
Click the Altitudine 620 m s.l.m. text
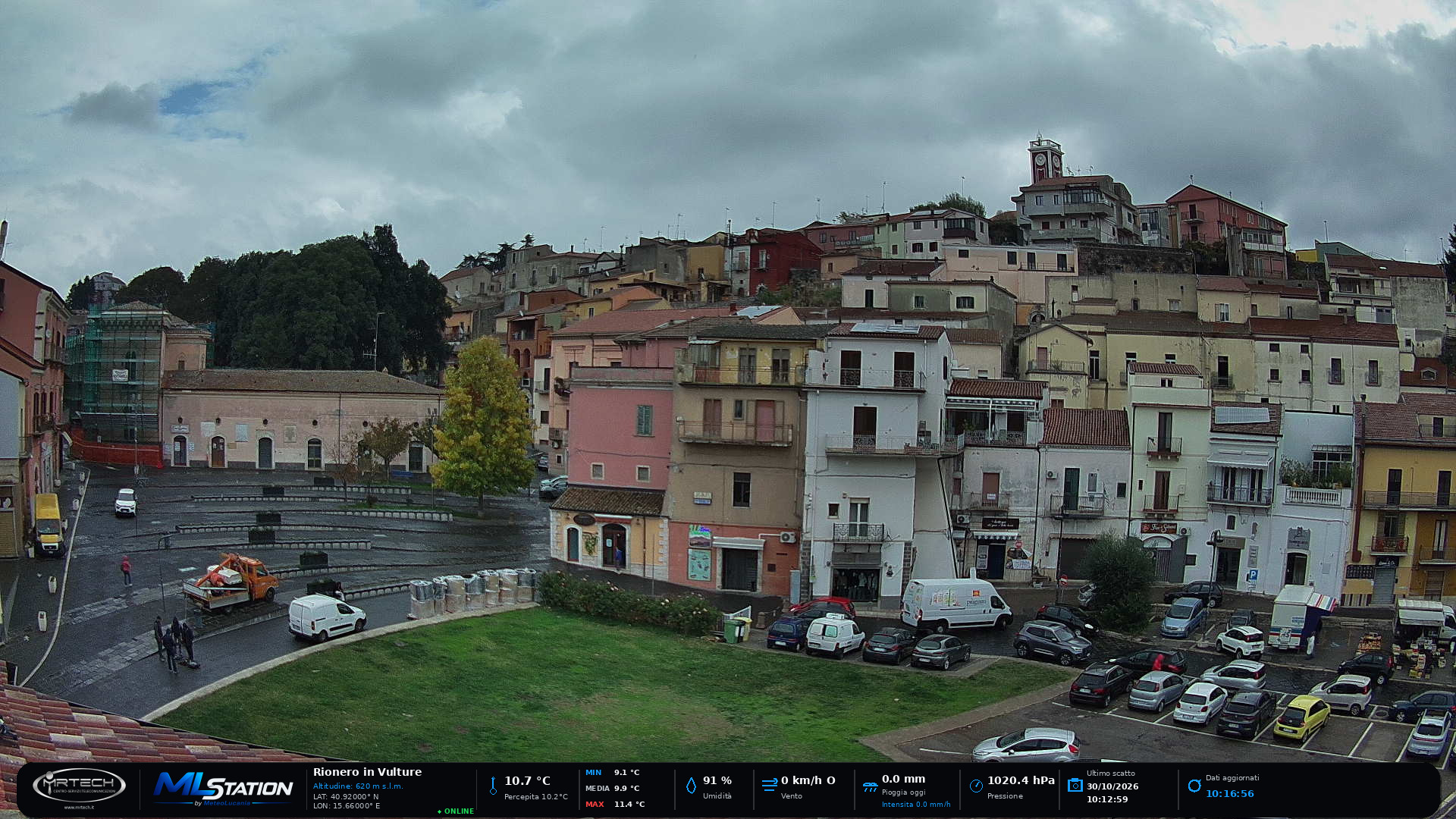coord(358,786)
